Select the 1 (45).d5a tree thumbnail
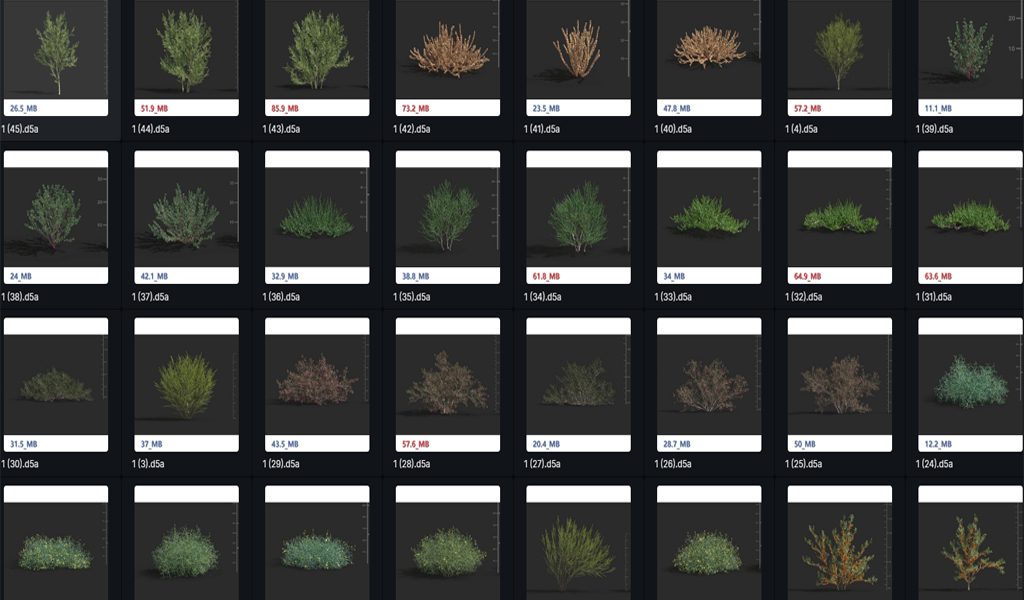 tap(56, 50)
